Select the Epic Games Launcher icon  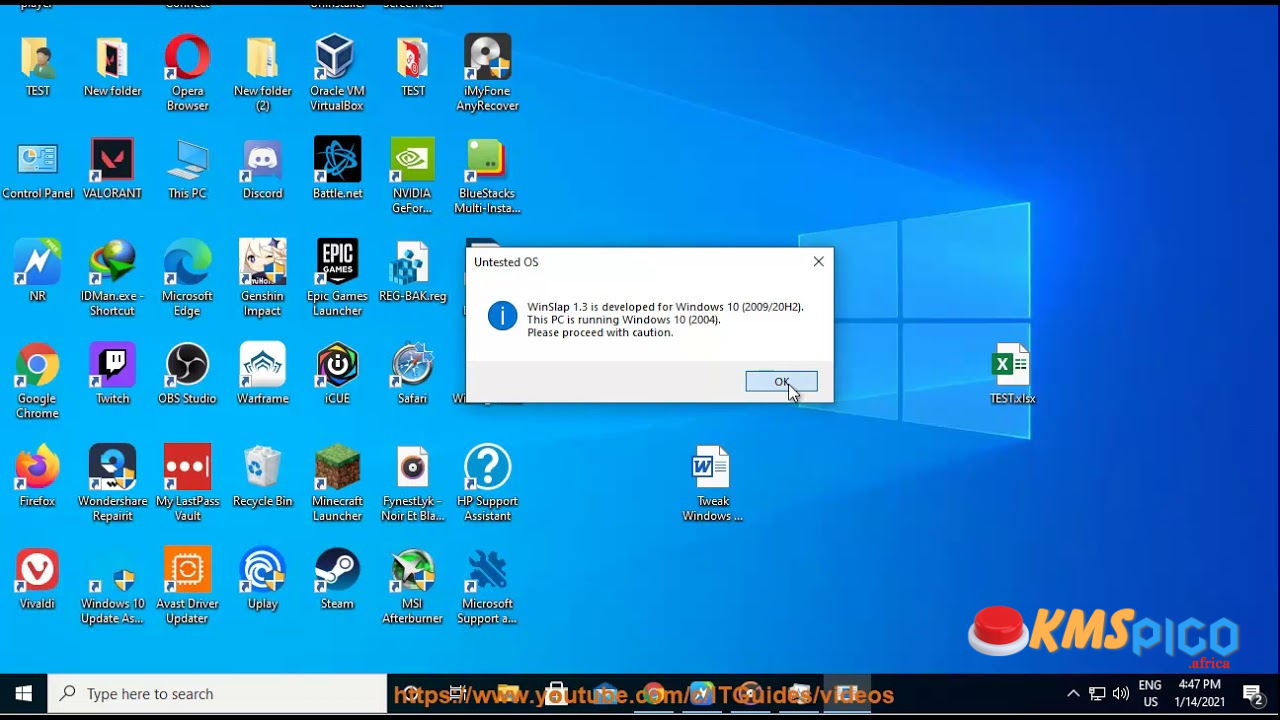coord(337,279)
